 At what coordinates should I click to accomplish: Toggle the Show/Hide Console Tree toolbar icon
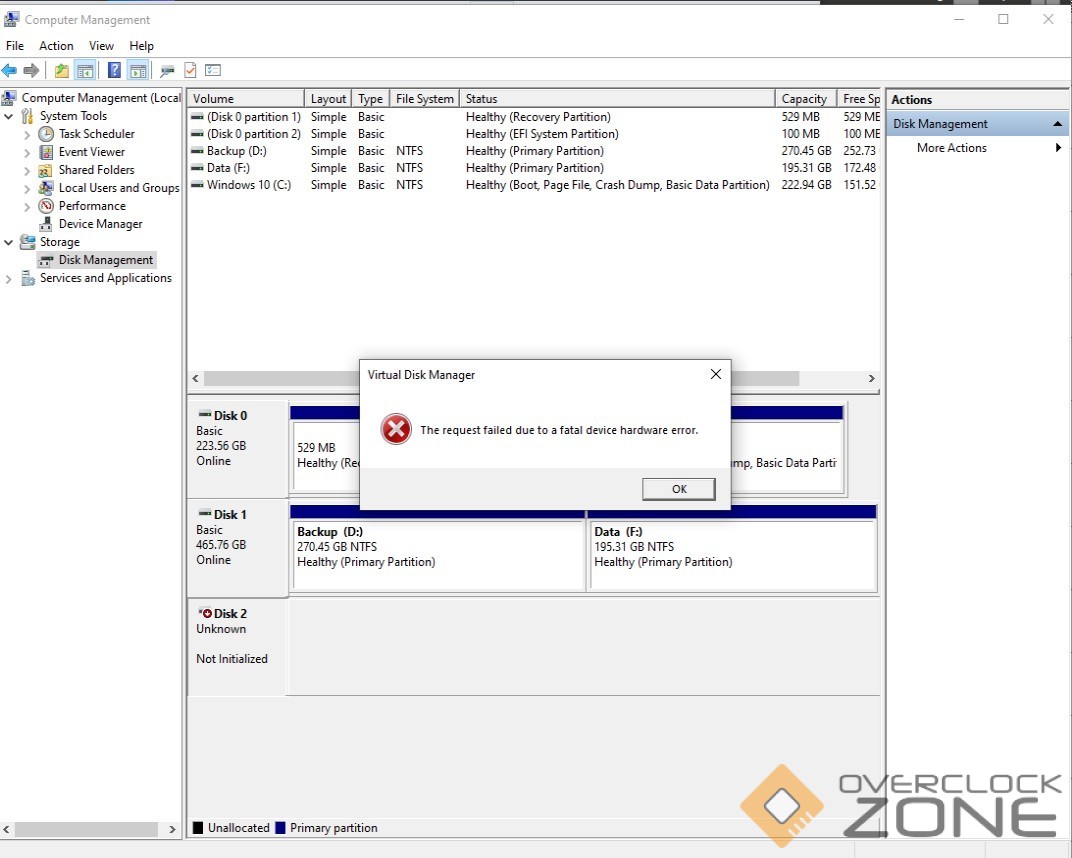tap(85, 70)
